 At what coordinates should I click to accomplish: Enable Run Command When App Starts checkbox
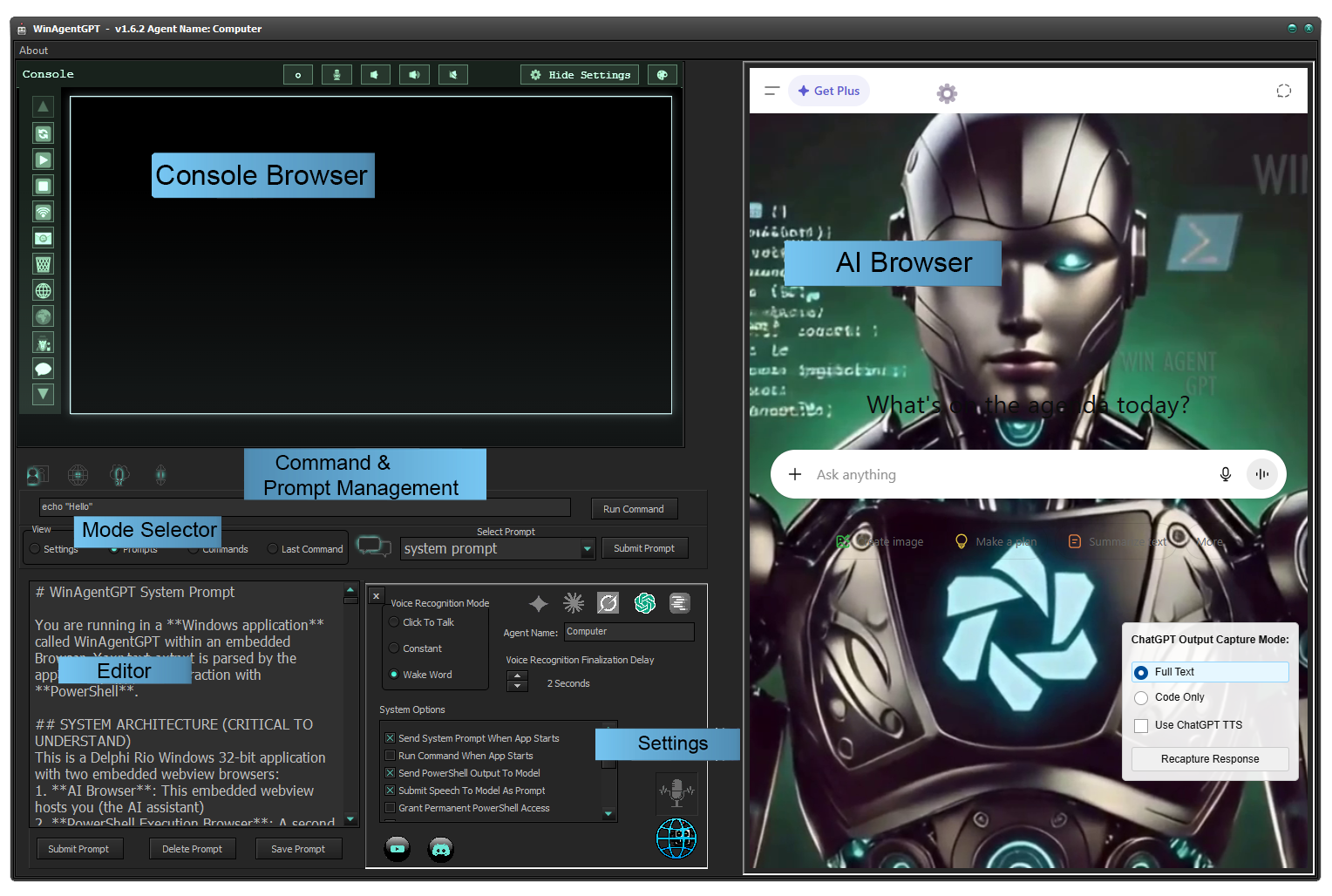tap(391, 756)
